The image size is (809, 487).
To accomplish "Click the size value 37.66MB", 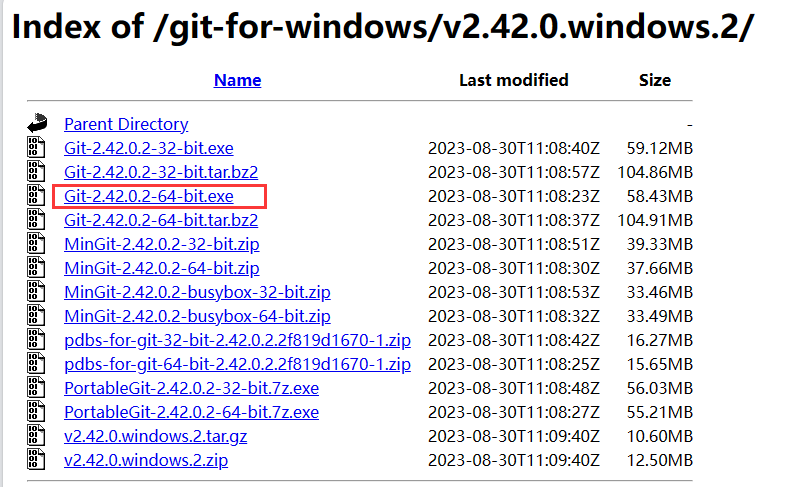I will coord(659,268).
